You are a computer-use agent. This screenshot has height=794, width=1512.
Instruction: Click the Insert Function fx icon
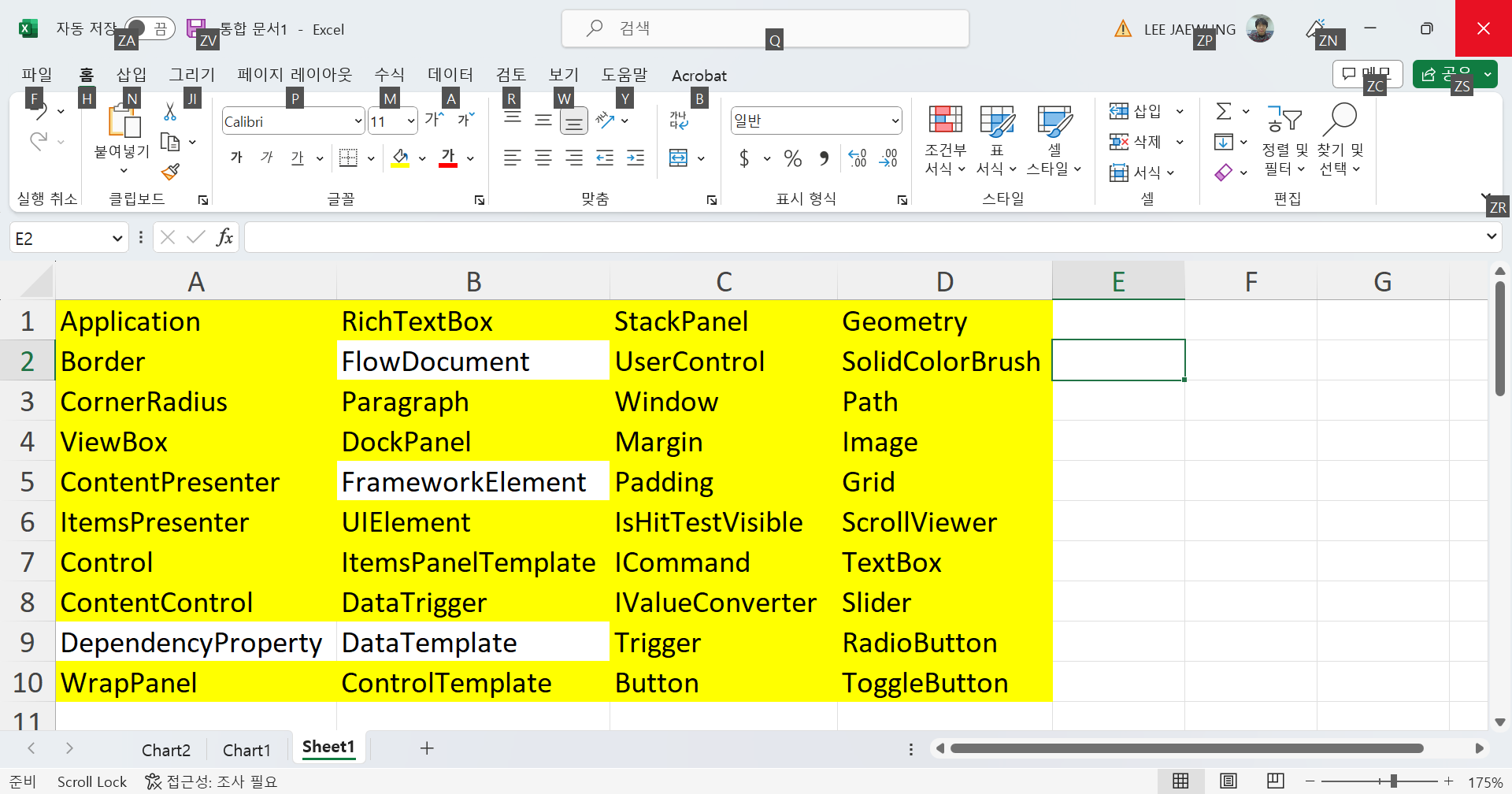coord(225,237)
